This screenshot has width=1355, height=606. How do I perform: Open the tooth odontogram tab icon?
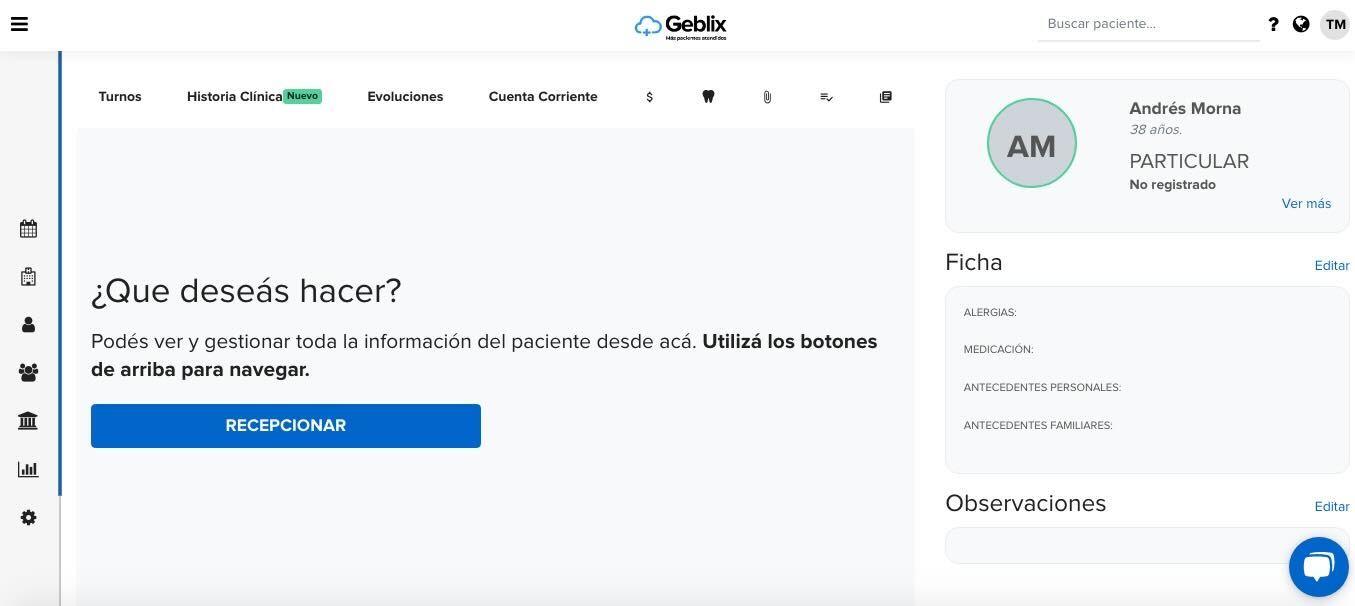click(x=708, y=97)
